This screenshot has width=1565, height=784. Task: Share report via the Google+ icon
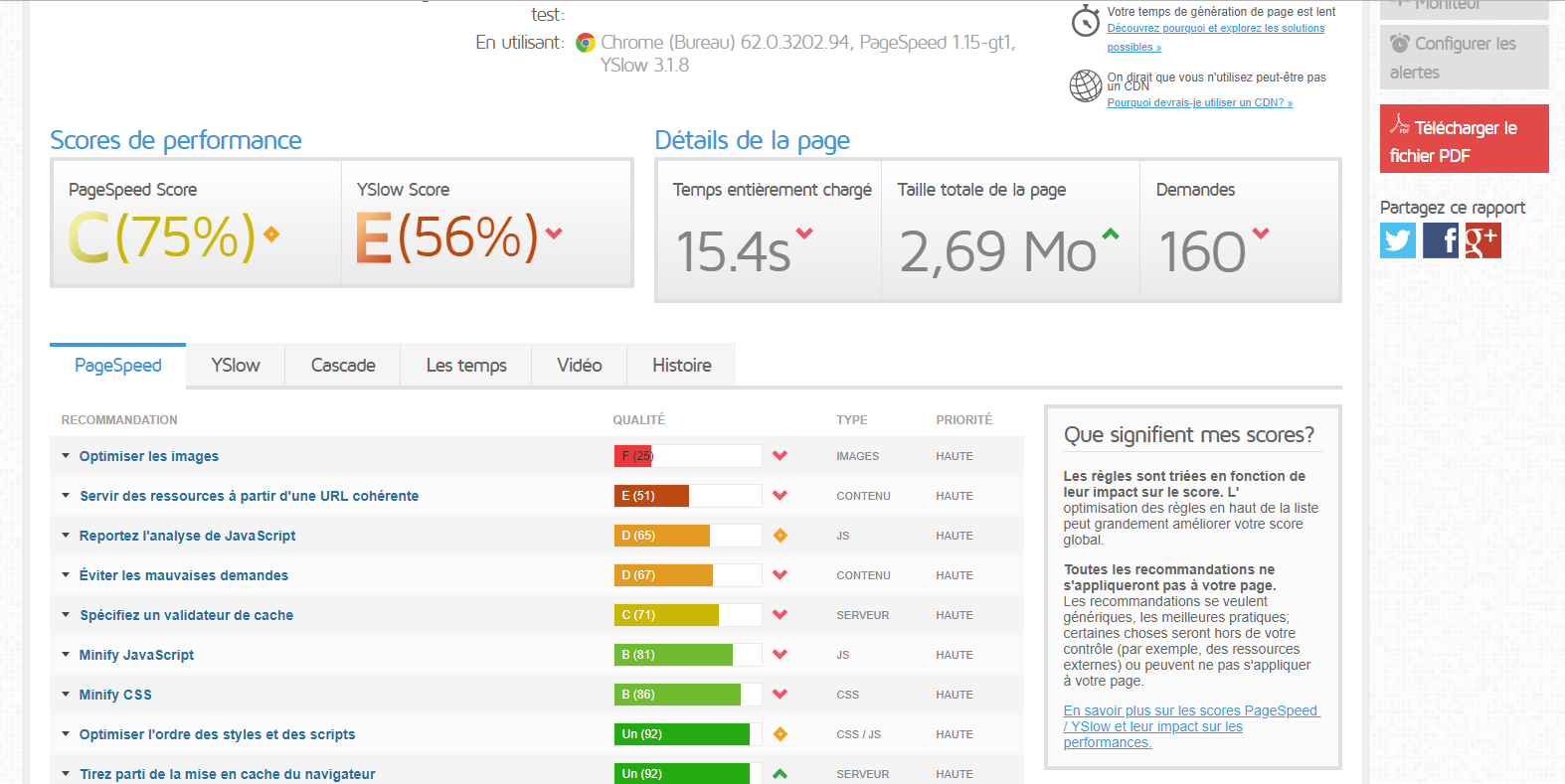coord(1482,240)
